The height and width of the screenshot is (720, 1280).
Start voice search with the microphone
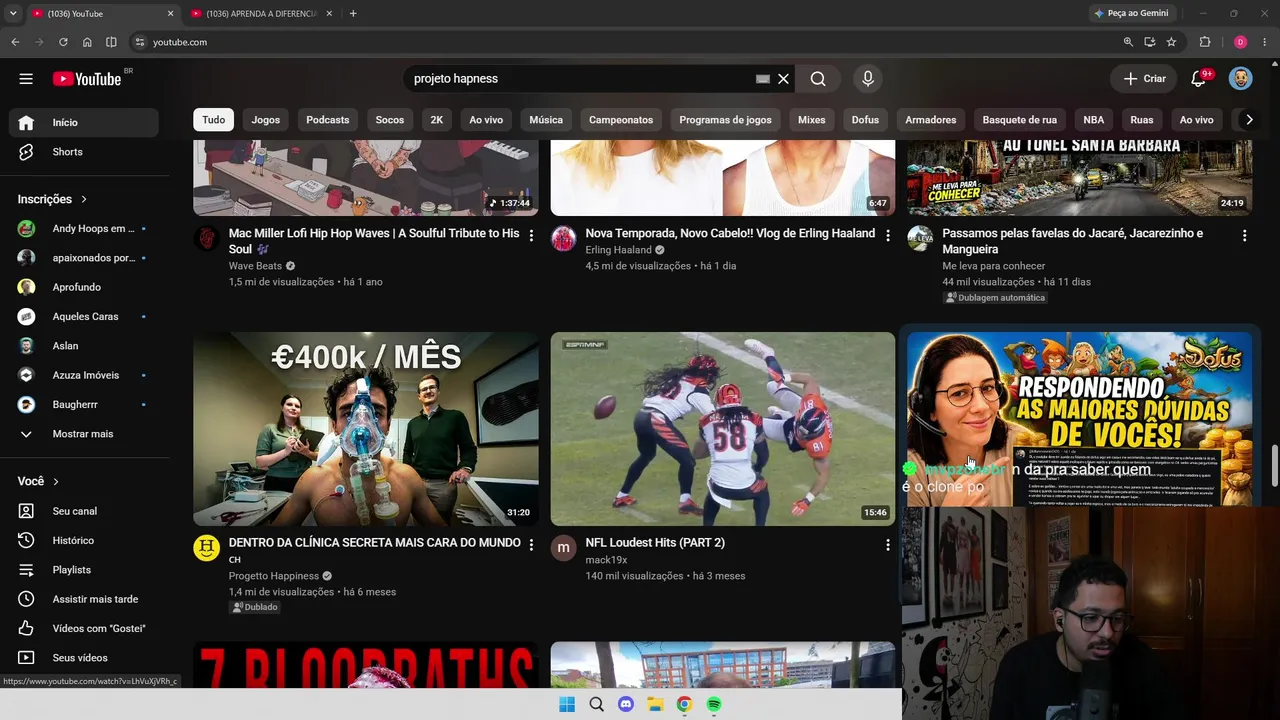click(867, 79)
